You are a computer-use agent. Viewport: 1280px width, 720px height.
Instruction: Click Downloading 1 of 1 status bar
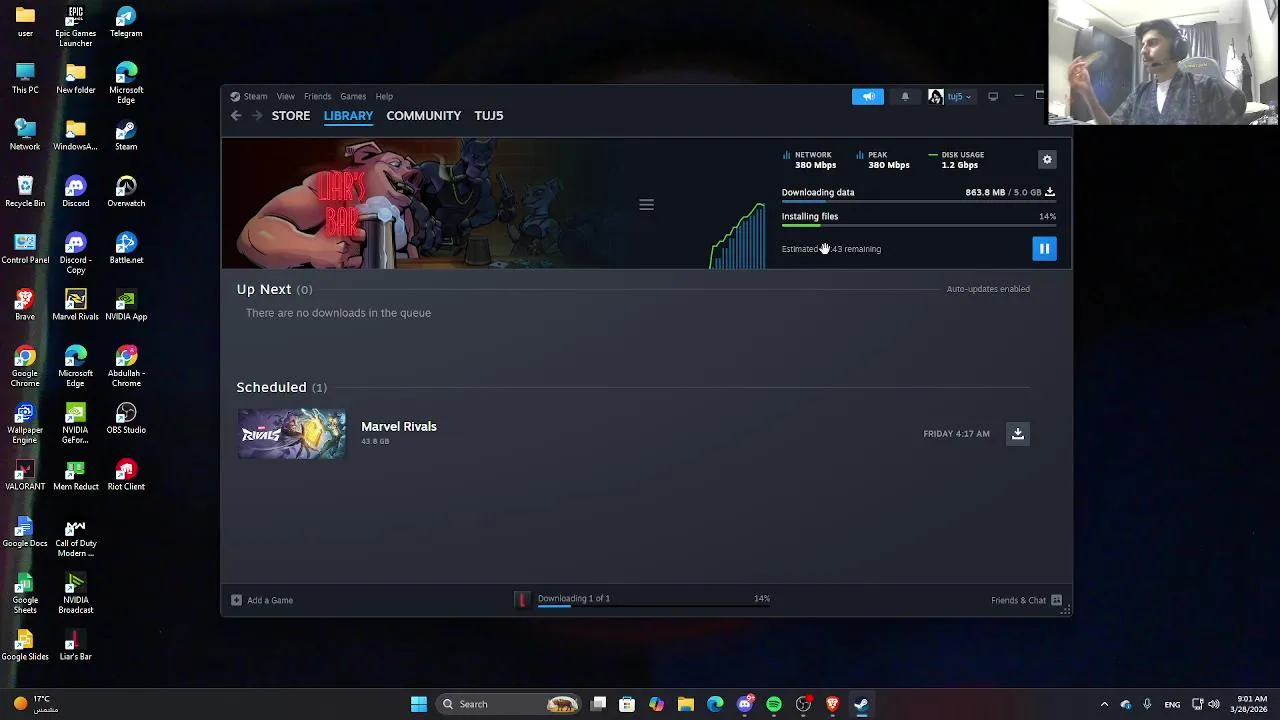coord(654,600)
